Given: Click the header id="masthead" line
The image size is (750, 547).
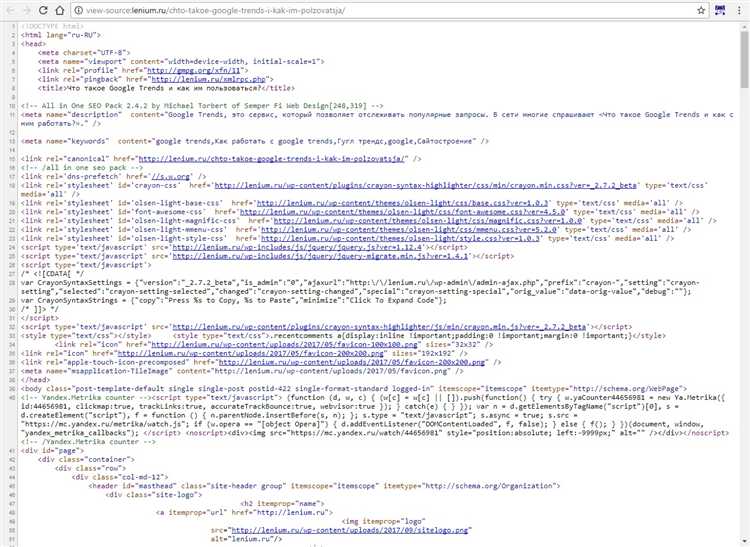Looking at the screenshot, I should tap(324, 486).
